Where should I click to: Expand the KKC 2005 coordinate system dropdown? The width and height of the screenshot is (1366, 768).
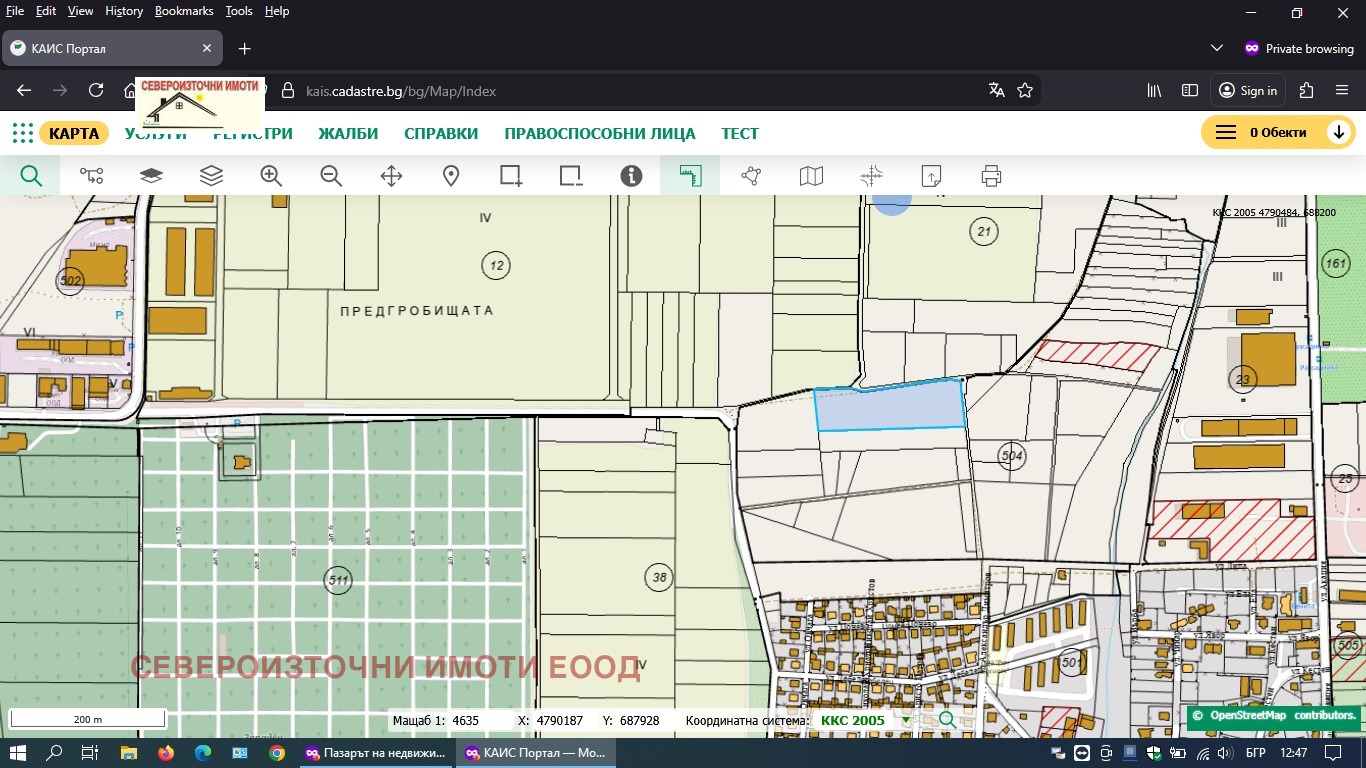906,720
